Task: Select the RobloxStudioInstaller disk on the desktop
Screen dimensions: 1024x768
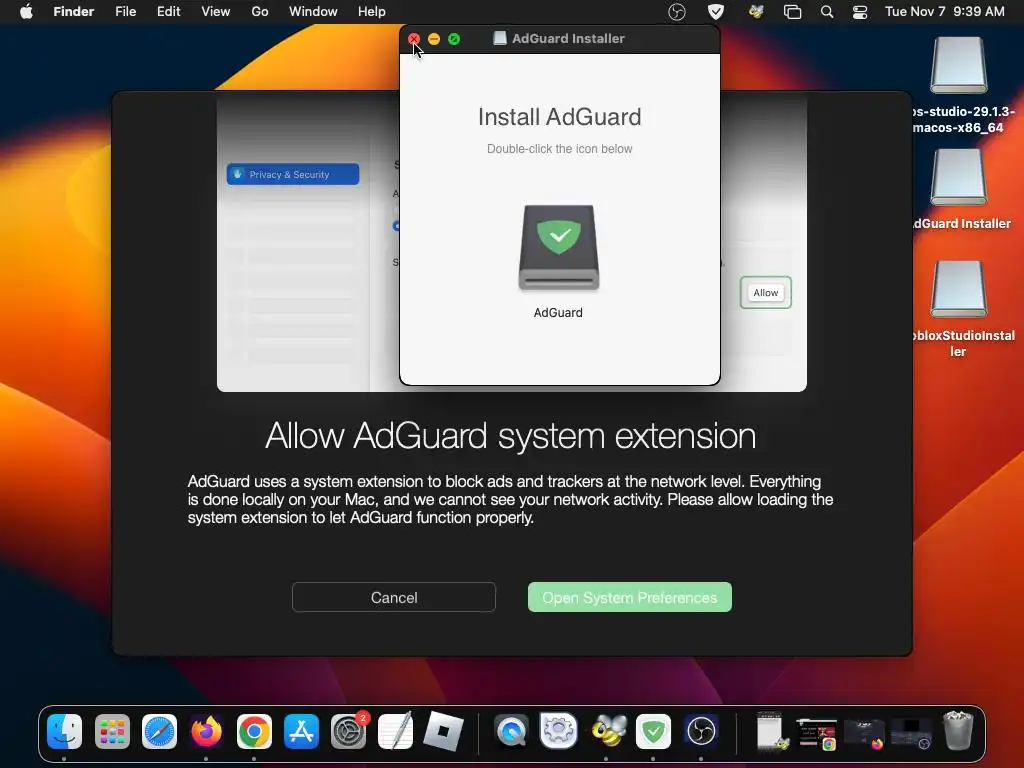Action: (x=958, y=289)
